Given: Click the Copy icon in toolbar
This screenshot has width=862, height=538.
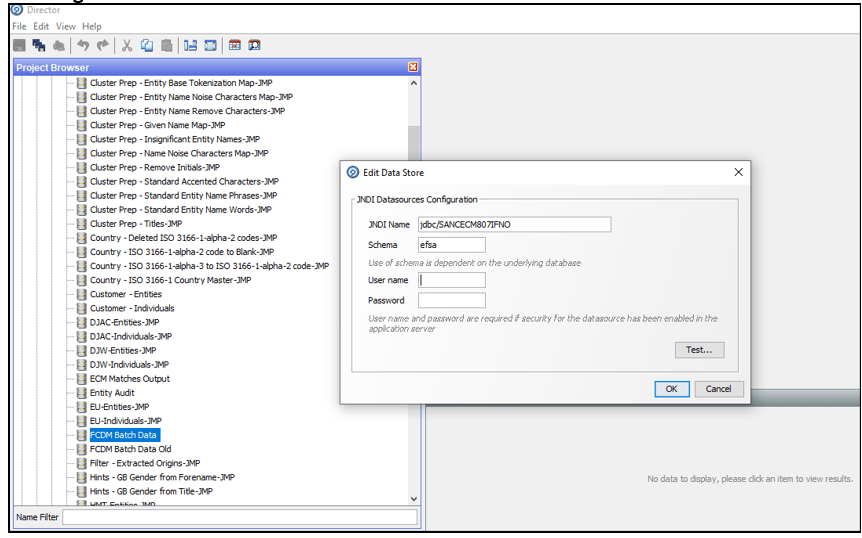Looking at the screenshot, I should coord(147,46).
